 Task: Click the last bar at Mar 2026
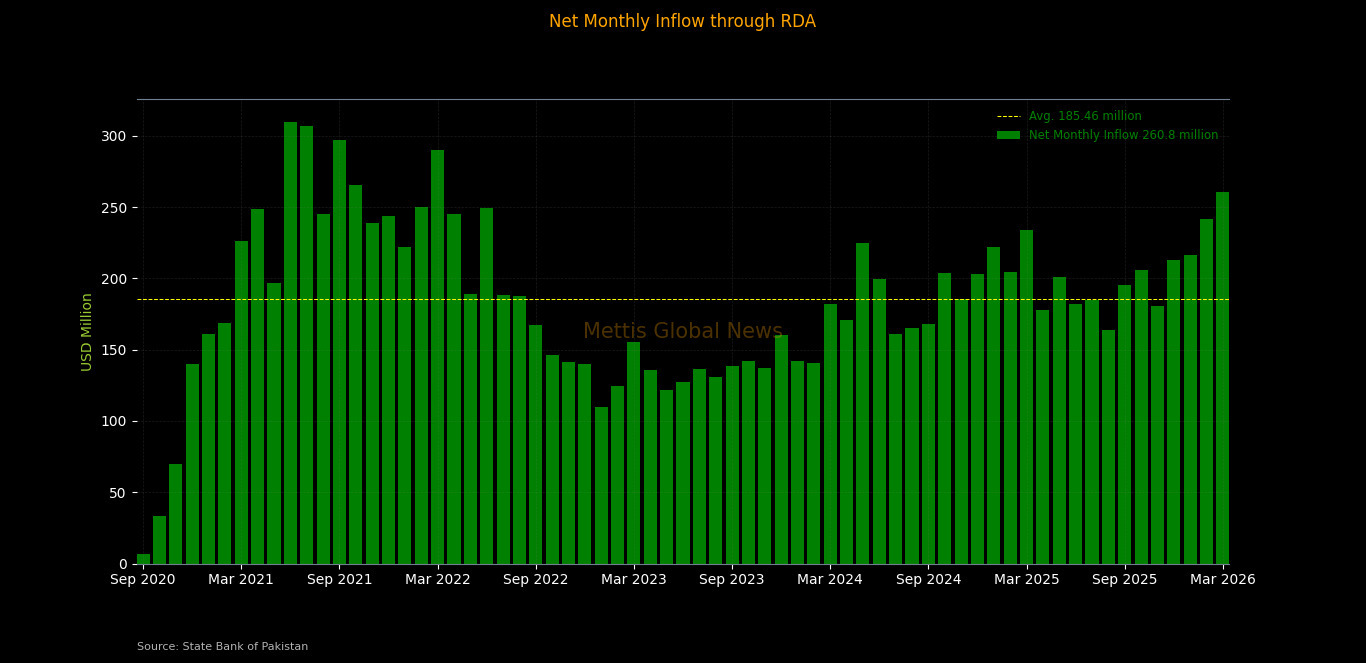point(1222,378)
